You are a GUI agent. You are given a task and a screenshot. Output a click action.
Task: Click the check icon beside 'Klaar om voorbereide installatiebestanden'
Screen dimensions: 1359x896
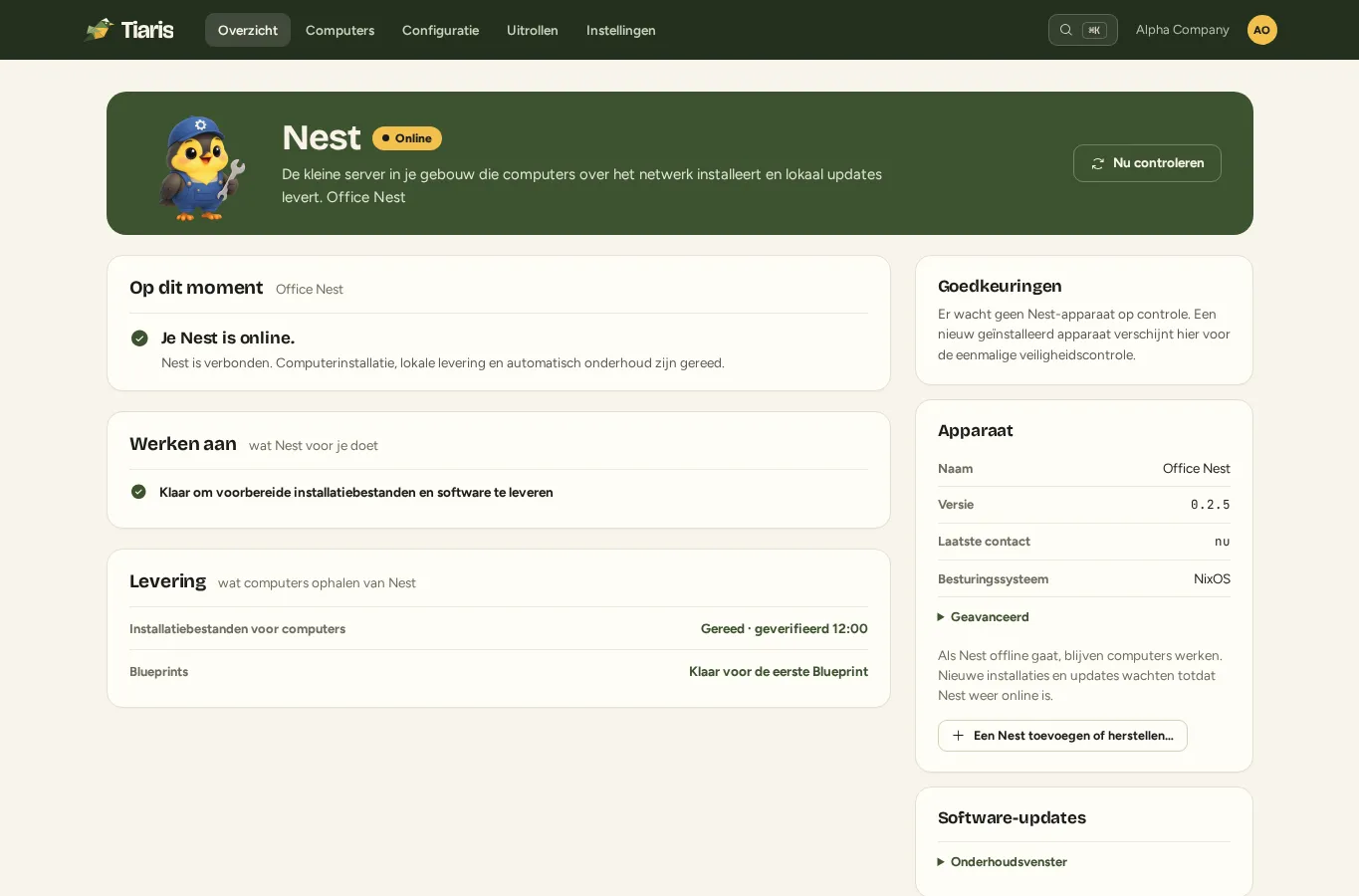pyautogui.click(x=138, y=492)
